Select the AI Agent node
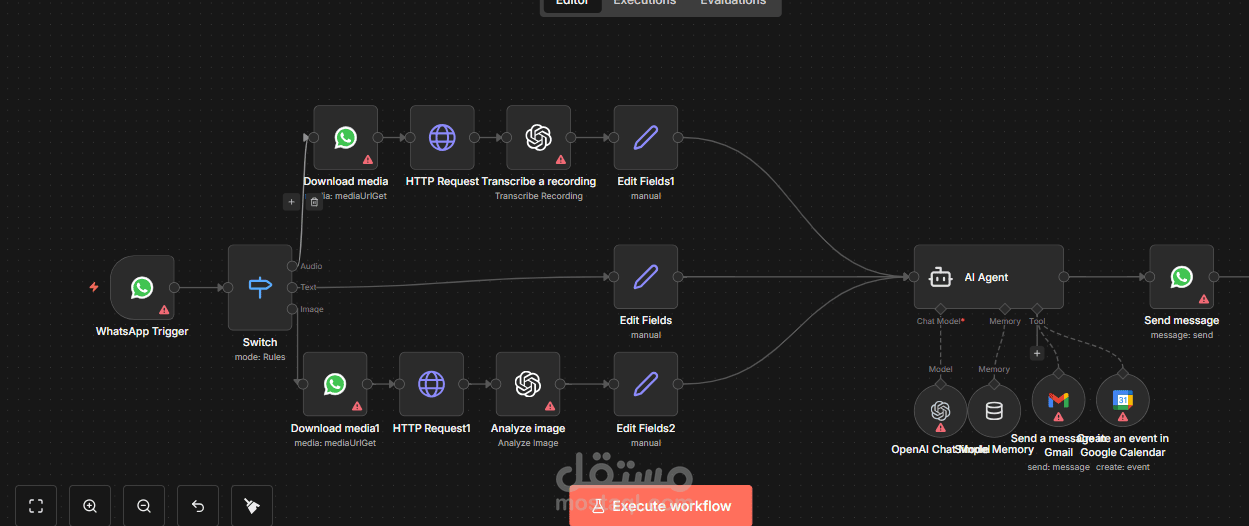Screen dimensions: 1249x526 point(988,277)
